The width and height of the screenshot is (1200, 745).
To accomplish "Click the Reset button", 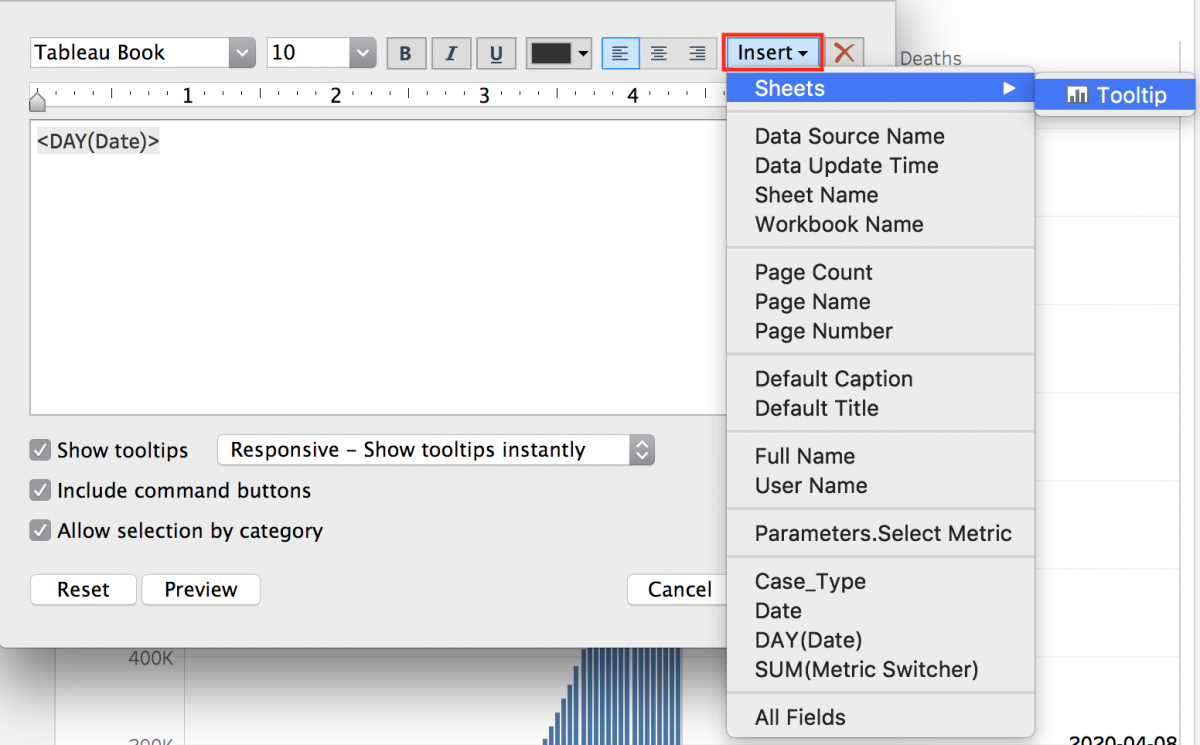I will [83, 589].
